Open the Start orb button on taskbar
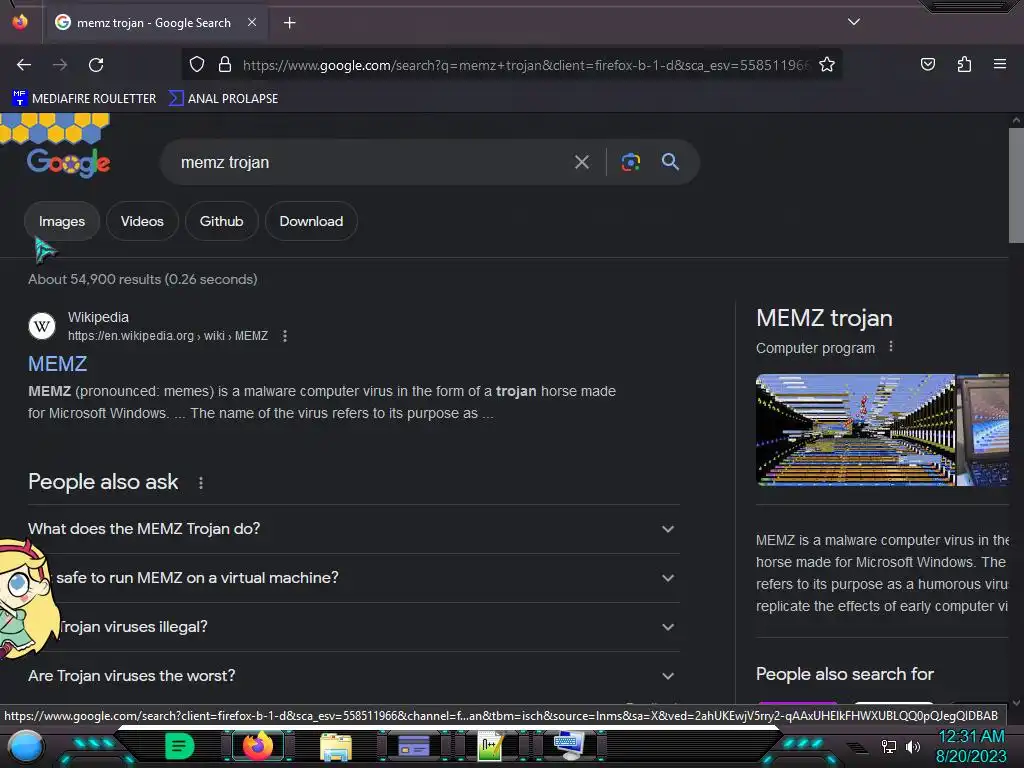The height and width of the screenshot is (768, 1024). (x=26, y=746)
